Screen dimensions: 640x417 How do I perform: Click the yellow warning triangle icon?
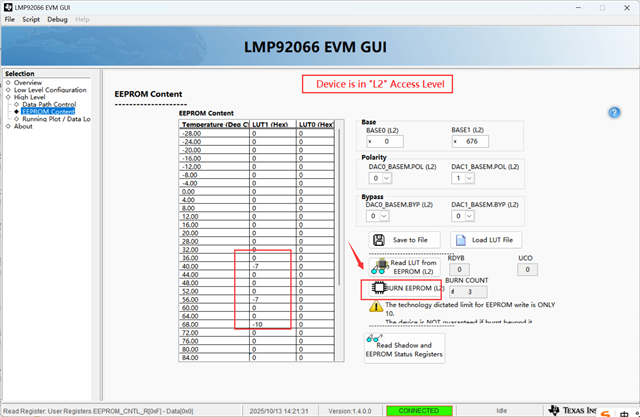376,306
